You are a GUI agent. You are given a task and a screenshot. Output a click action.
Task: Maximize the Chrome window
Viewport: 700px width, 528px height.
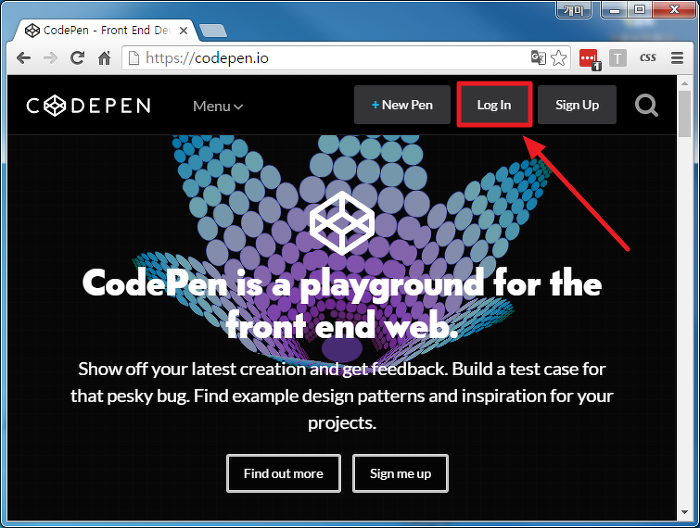click(640, 10)
